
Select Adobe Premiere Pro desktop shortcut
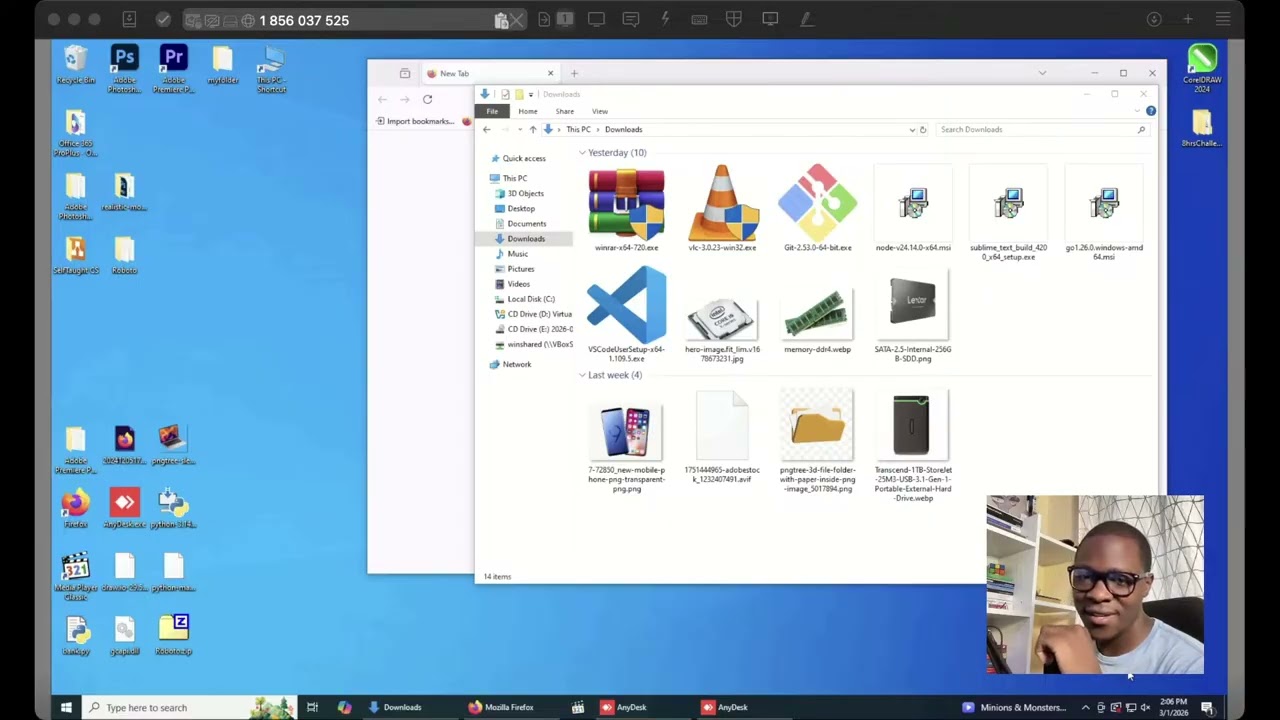point(173,69)
